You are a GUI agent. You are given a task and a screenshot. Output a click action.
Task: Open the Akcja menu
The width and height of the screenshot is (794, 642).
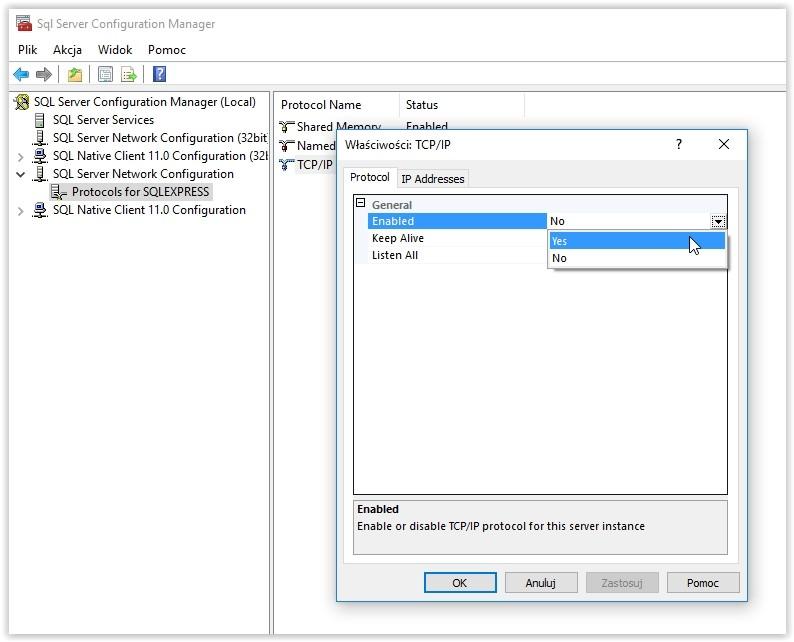[67, 50]
